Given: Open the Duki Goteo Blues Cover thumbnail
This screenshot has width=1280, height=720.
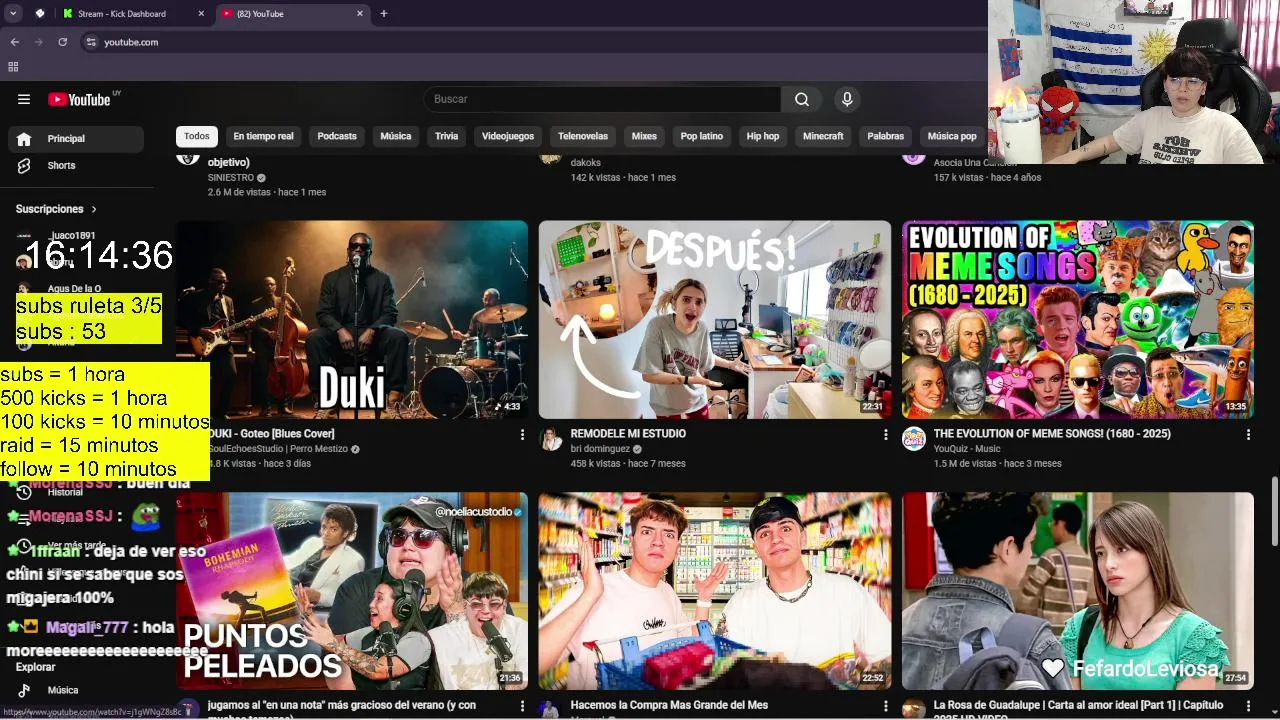Looking at the screenshot, I should 352,319.
